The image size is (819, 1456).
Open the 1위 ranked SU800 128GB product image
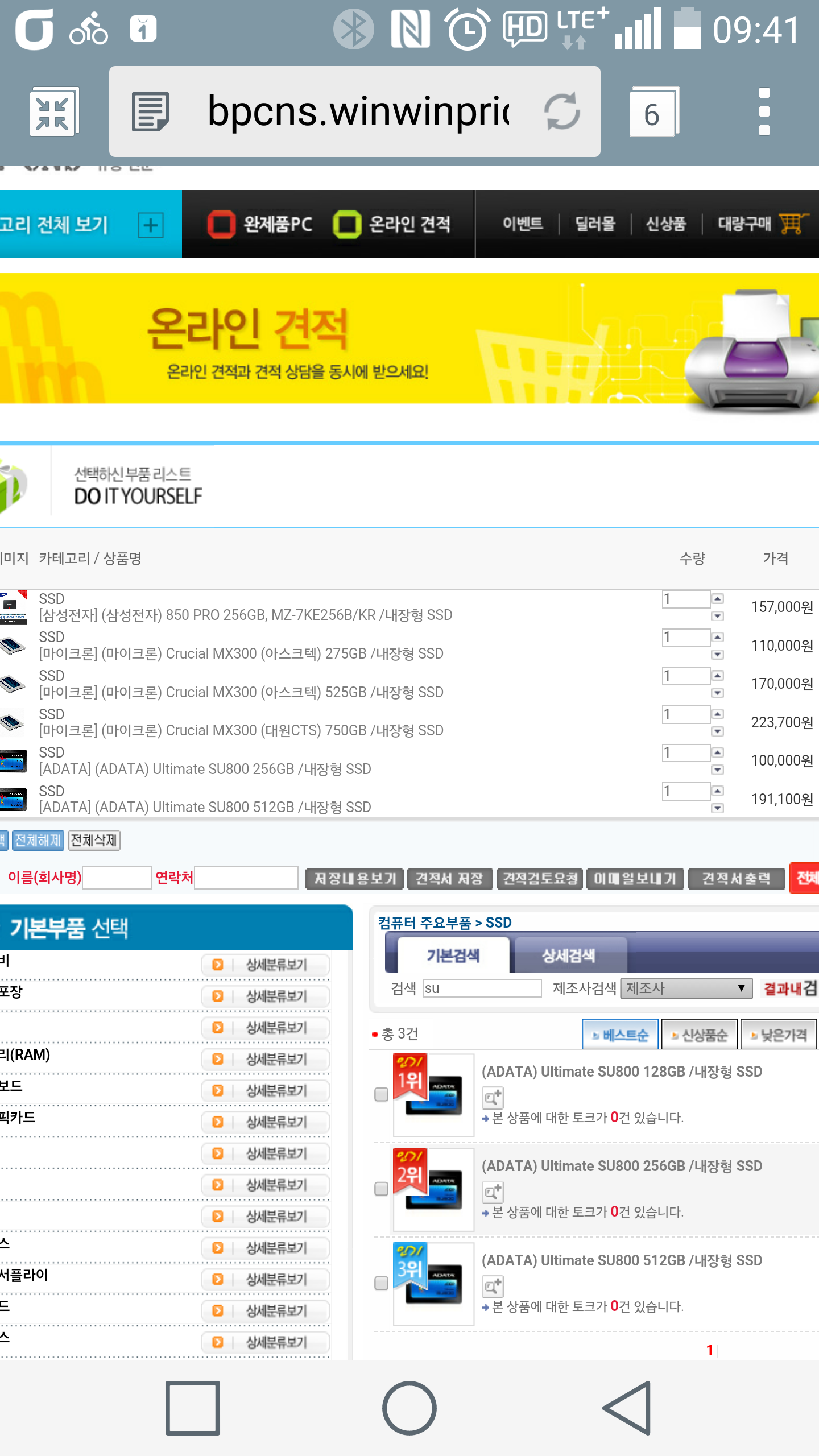434,1095
